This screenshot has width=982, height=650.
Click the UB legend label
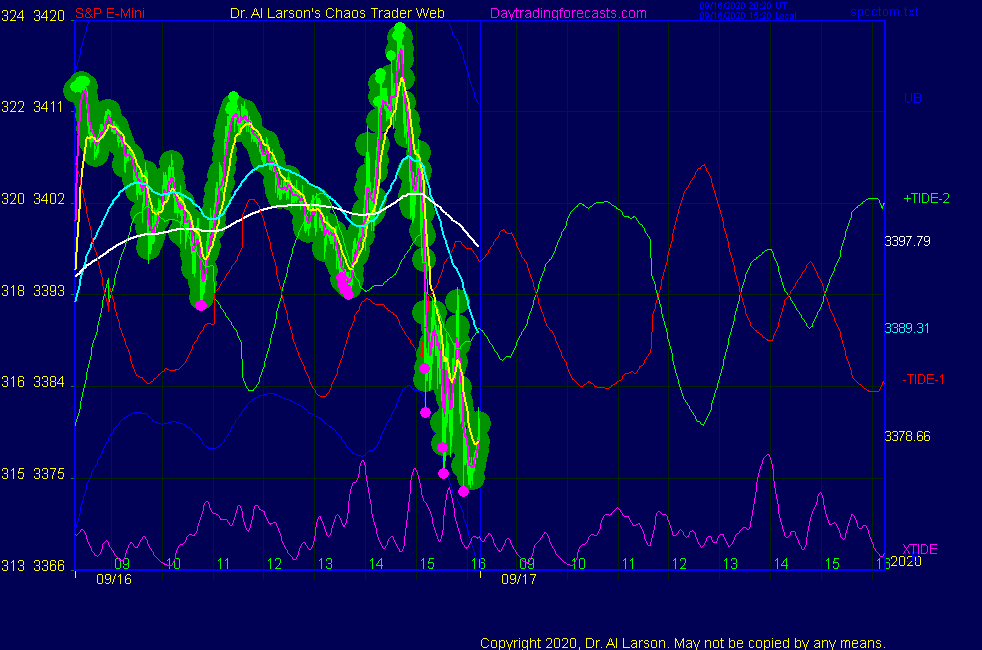coord(912,98)
